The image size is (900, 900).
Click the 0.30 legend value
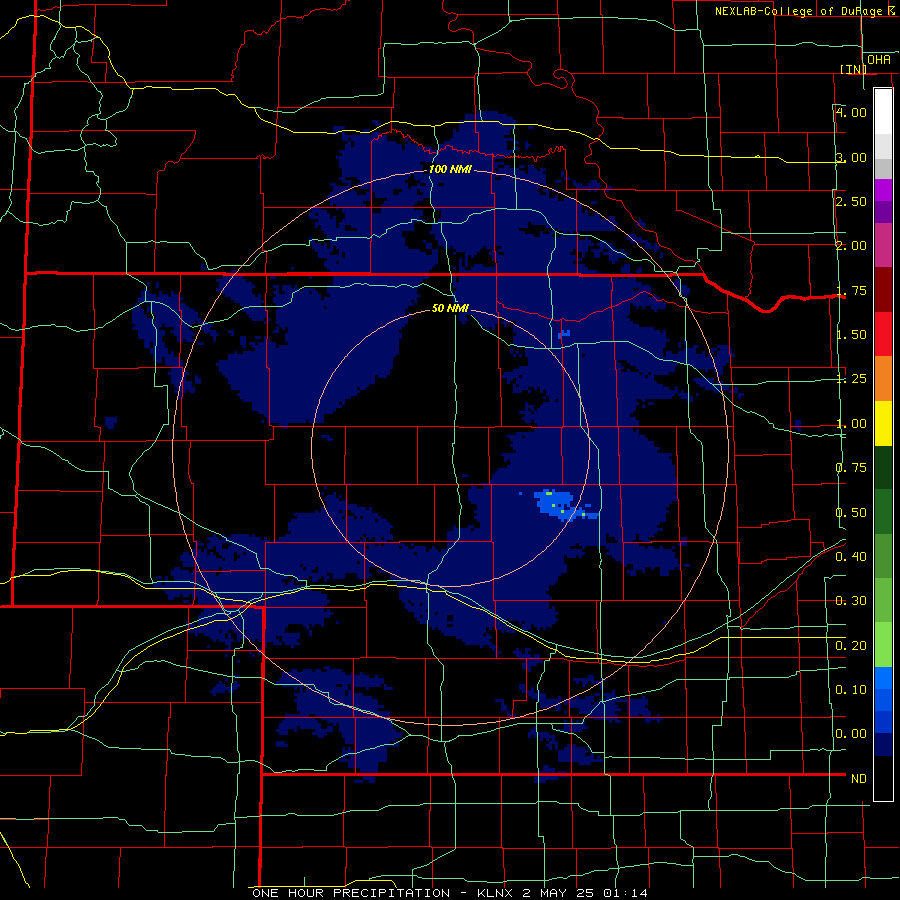[x=851, y=601]
